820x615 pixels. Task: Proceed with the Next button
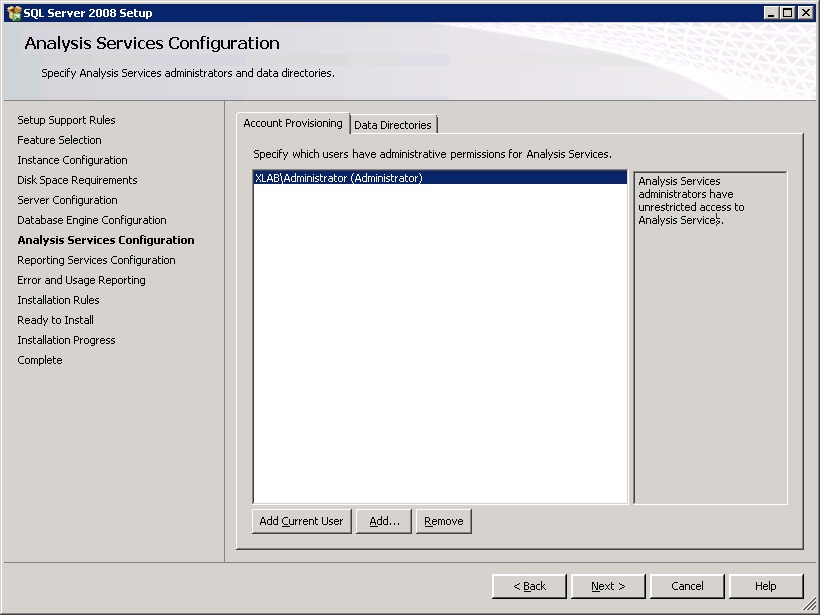[608, 586]
